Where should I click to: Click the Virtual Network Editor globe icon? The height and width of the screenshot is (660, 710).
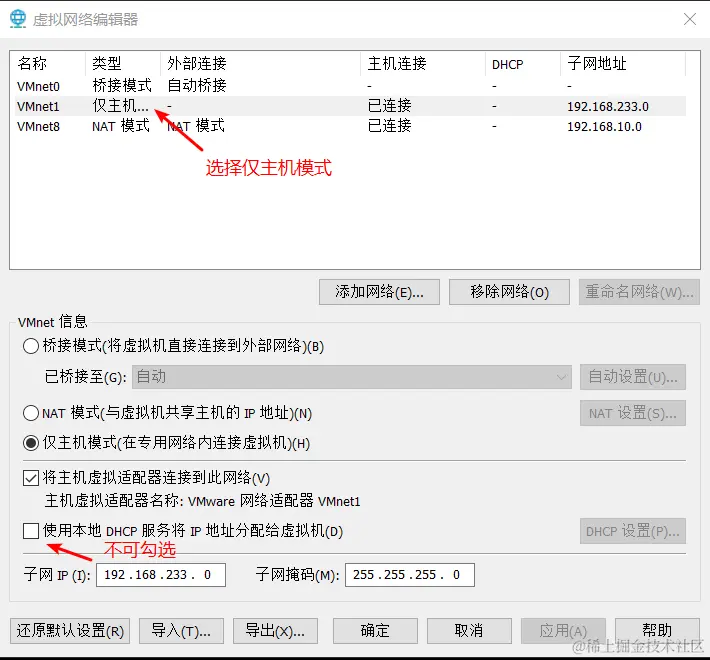click(18, 19)
